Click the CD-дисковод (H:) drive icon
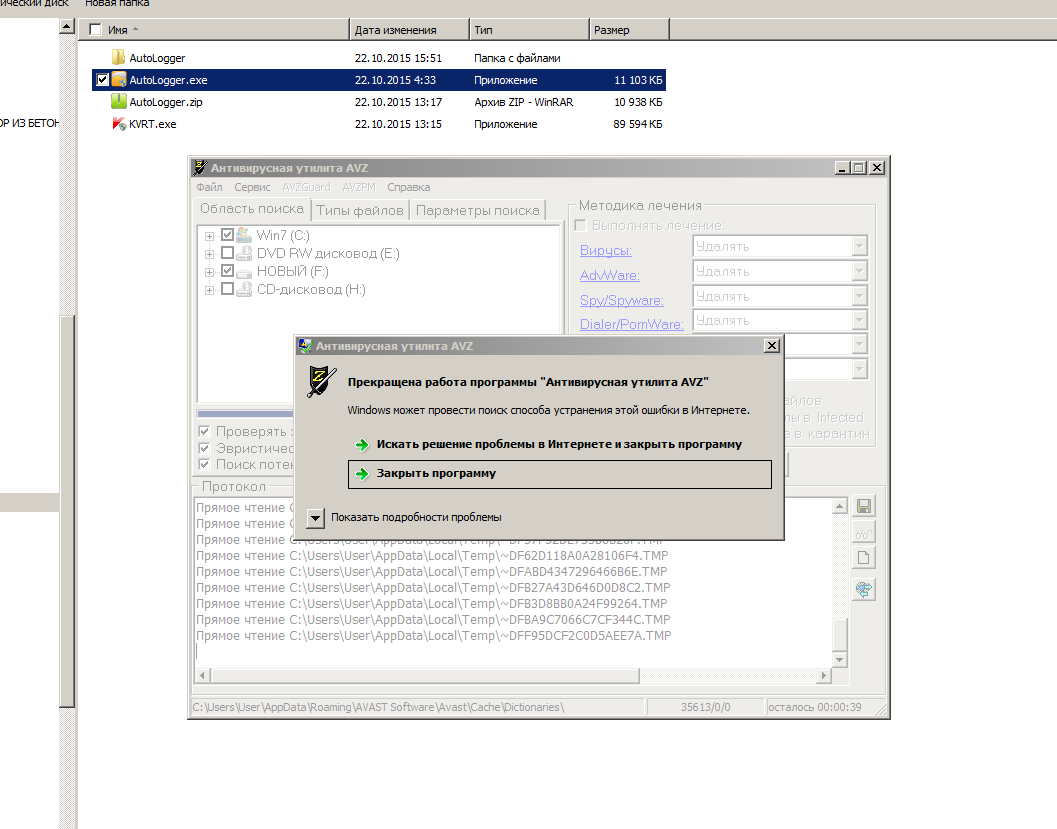1057x829 pixels. (244, 289)
